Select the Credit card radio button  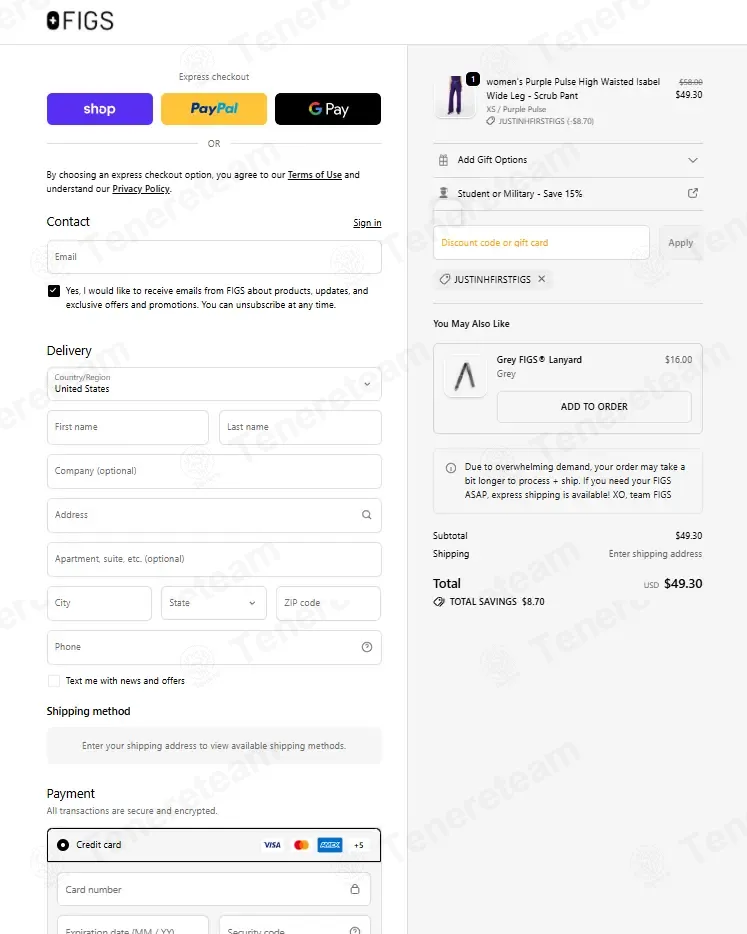[x=63, y=845]
